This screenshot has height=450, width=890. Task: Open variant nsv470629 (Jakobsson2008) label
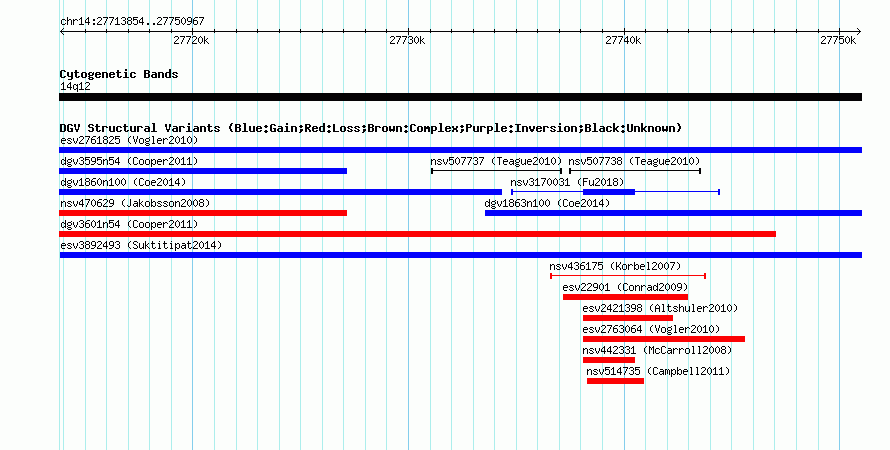point(135,203)
